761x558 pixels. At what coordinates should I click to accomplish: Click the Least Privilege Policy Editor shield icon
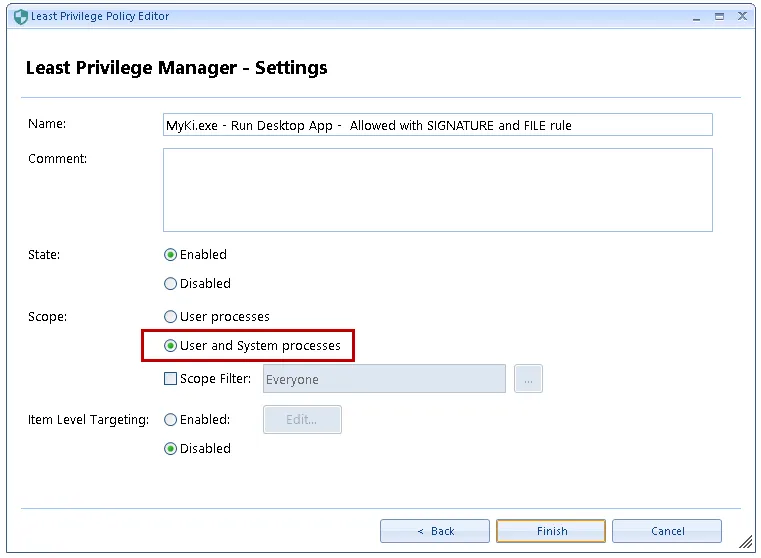coord(19,16)
